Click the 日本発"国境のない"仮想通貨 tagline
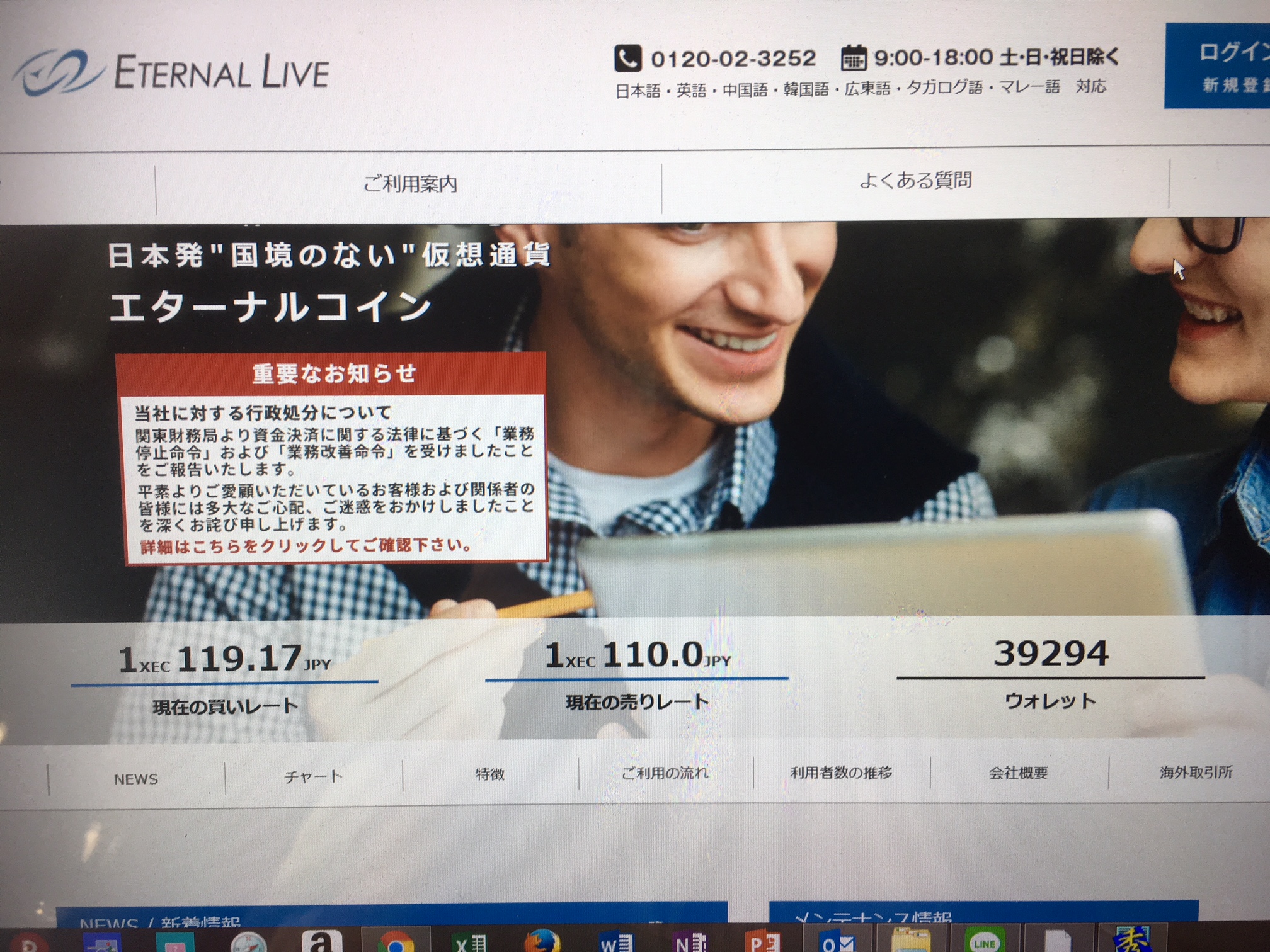The image size is (1270, 952). point(329,256)
